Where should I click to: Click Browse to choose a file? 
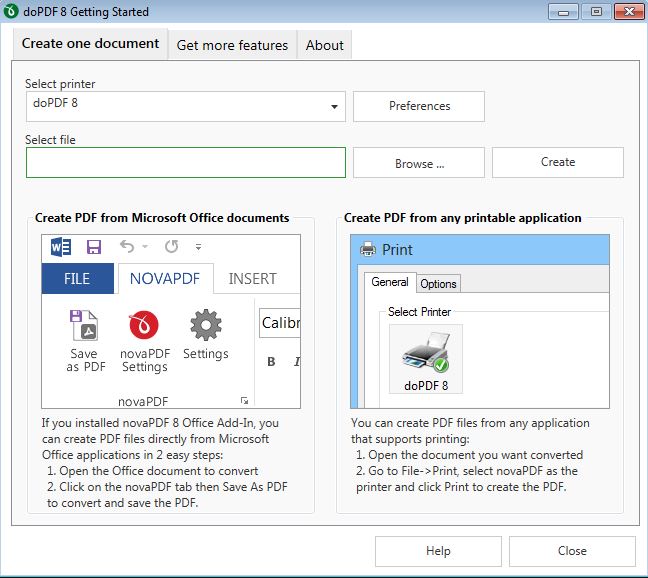click(418, 163)
